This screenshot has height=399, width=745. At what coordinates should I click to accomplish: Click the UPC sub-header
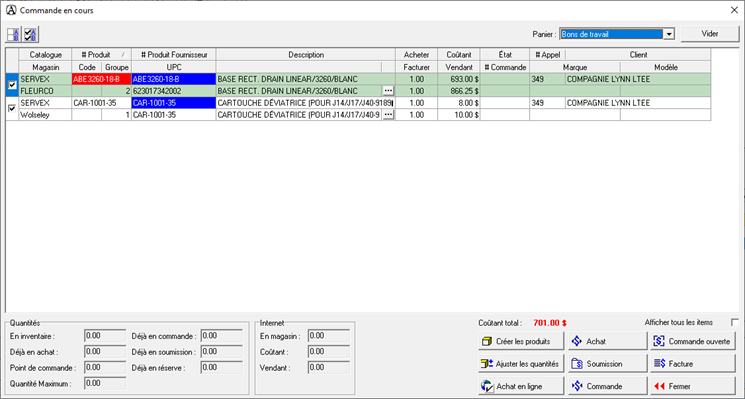click(174, 67)
